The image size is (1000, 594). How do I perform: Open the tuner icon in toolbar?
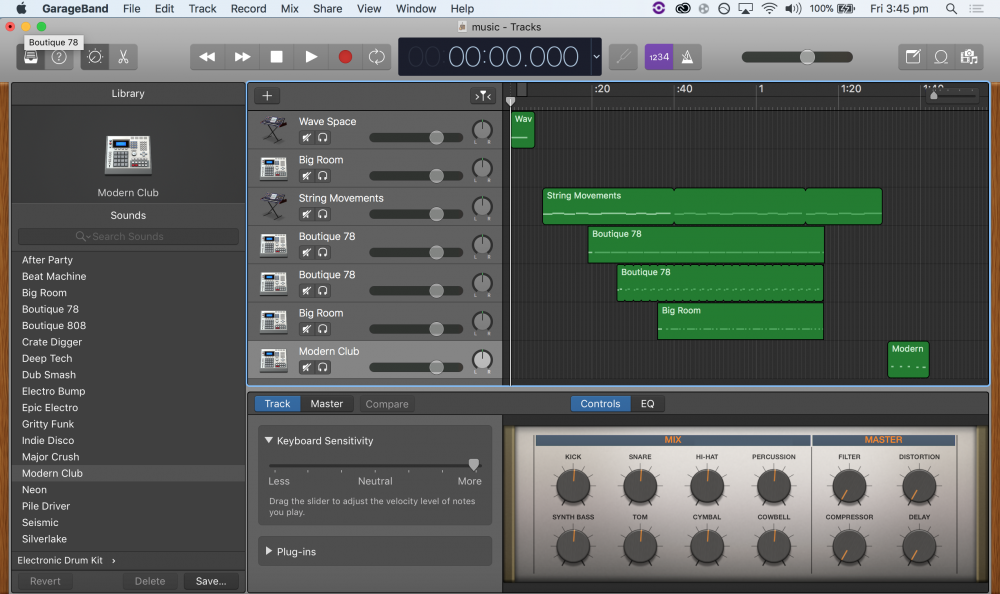click(624, 57)
